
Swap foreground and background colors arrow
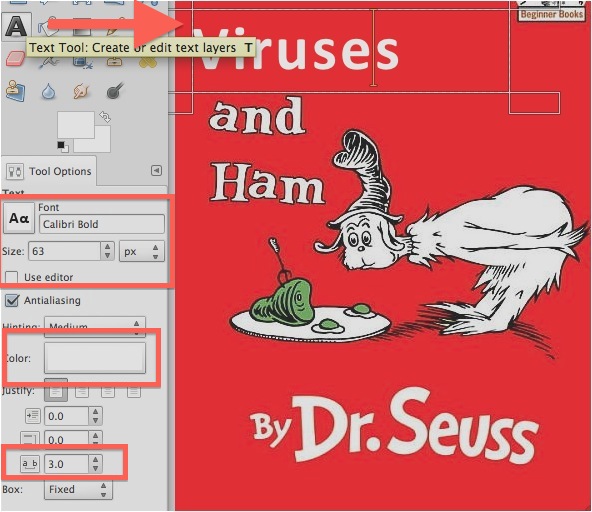pyautogui.click(x=105, y=117)
